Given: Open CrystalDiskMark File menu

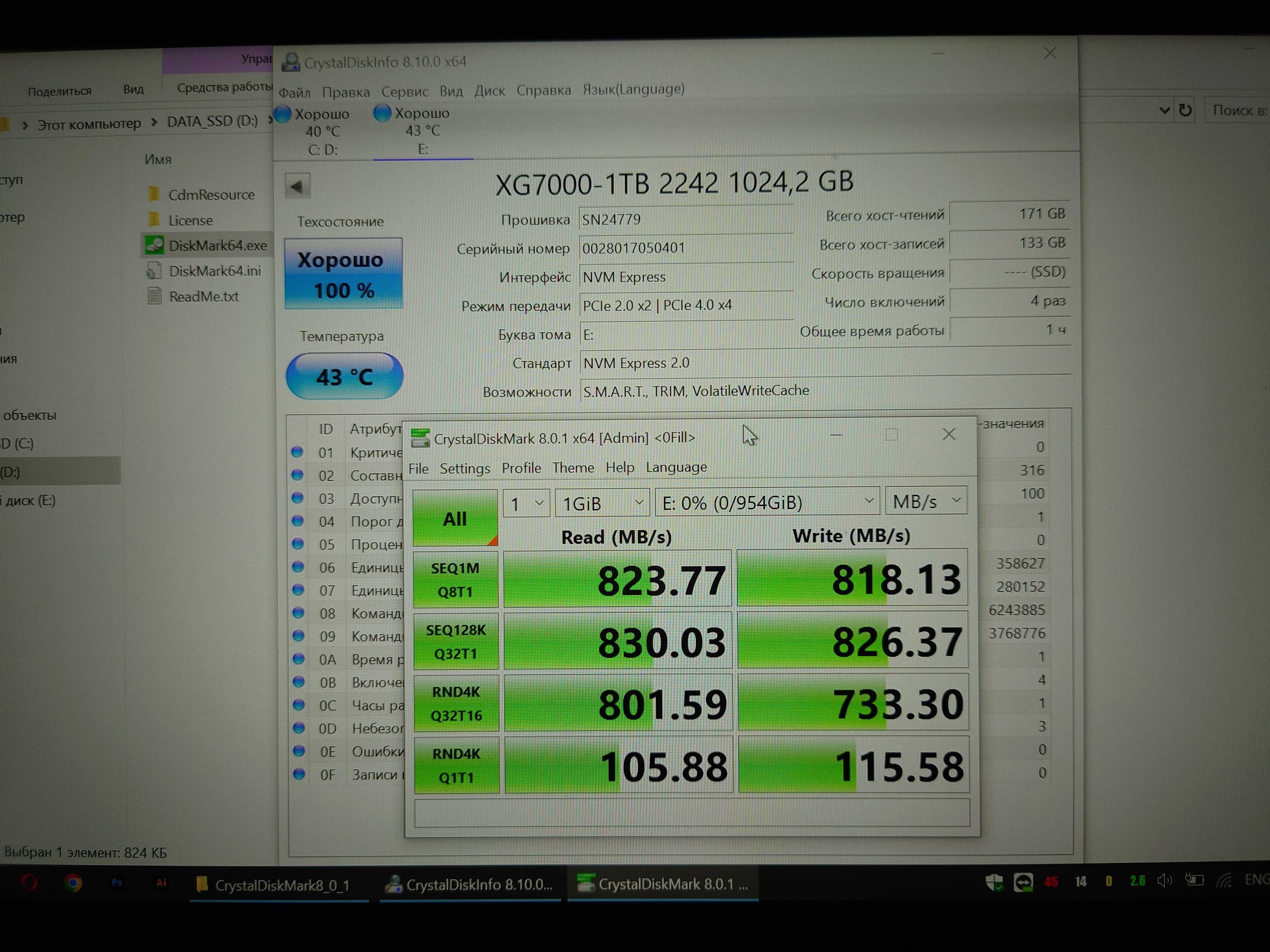Looking at the screenshot, I should coord(419,468).
